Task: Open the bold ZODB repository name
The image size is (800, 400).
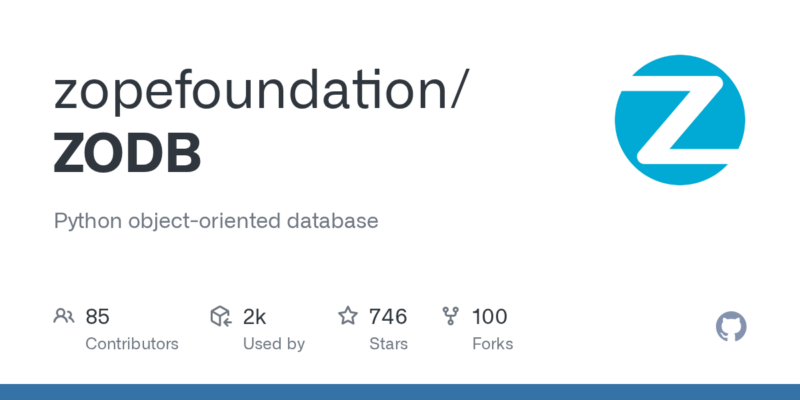Action: coord(127,153)
